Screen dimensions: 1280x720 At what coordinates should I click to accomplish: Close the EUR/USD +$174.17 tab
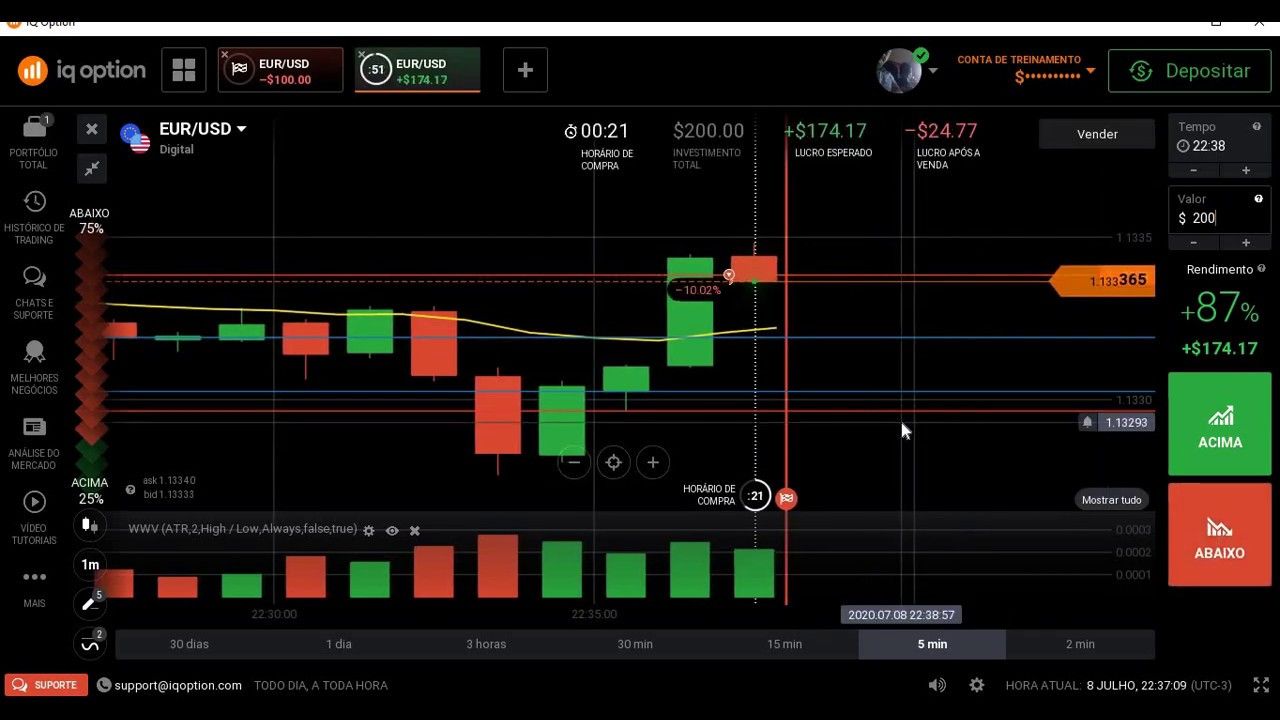[x=361, y=54]
